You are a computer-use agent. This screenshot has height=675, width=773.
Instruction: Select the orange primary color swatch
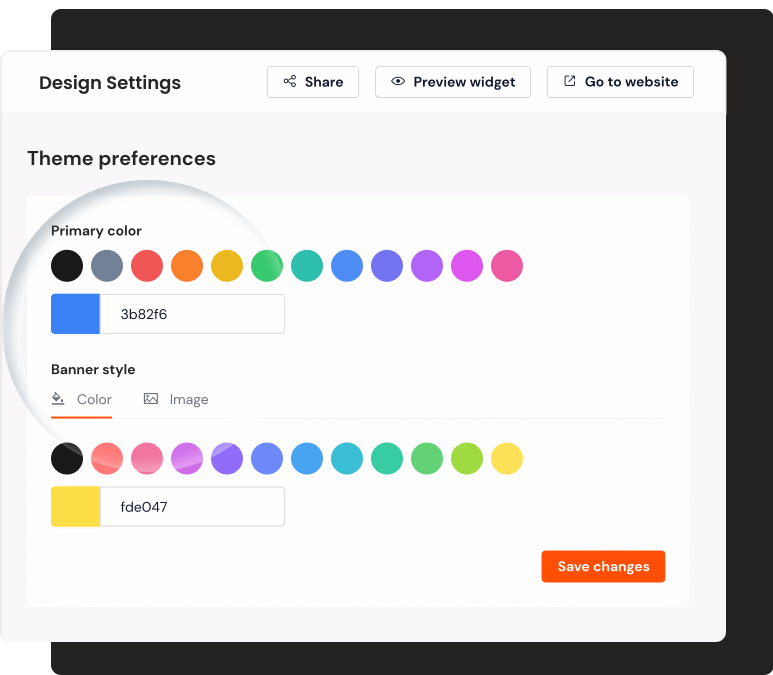pos(187,266)
